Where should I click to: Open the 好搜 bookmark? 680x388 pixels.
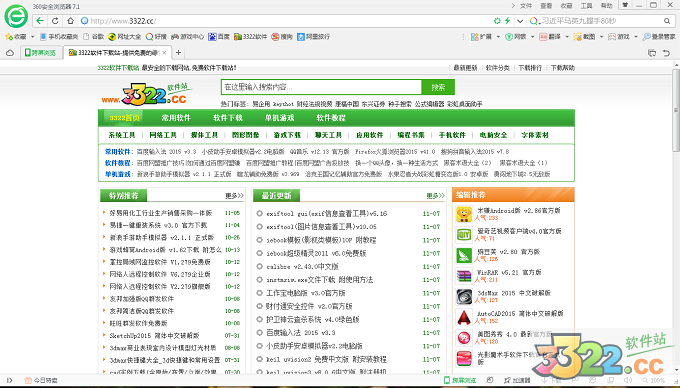pos(157,37)
